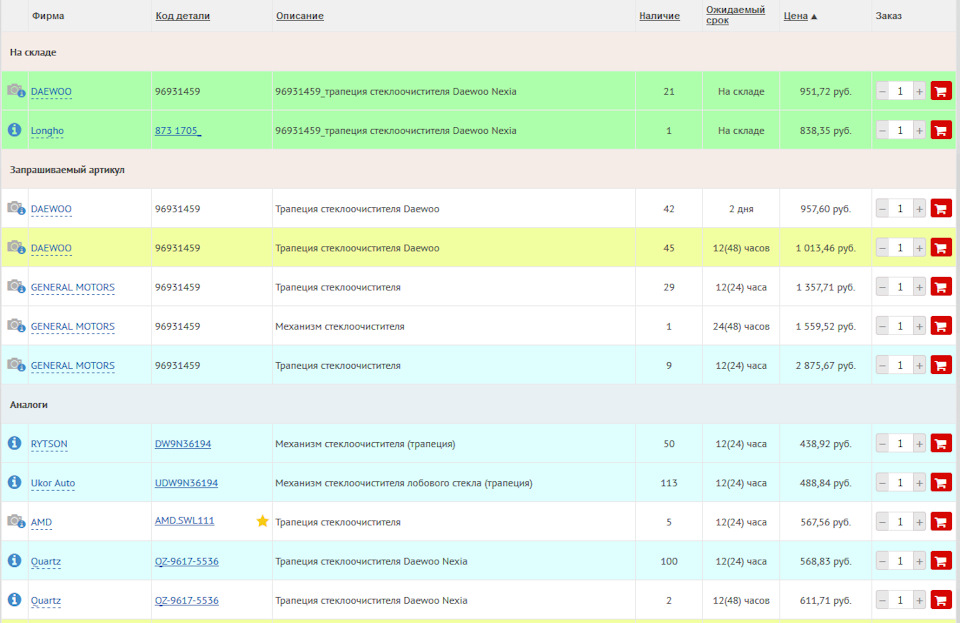Increase quantity for the RYTSON row
This screenshot has width=960, height=623.
[919, 444]
